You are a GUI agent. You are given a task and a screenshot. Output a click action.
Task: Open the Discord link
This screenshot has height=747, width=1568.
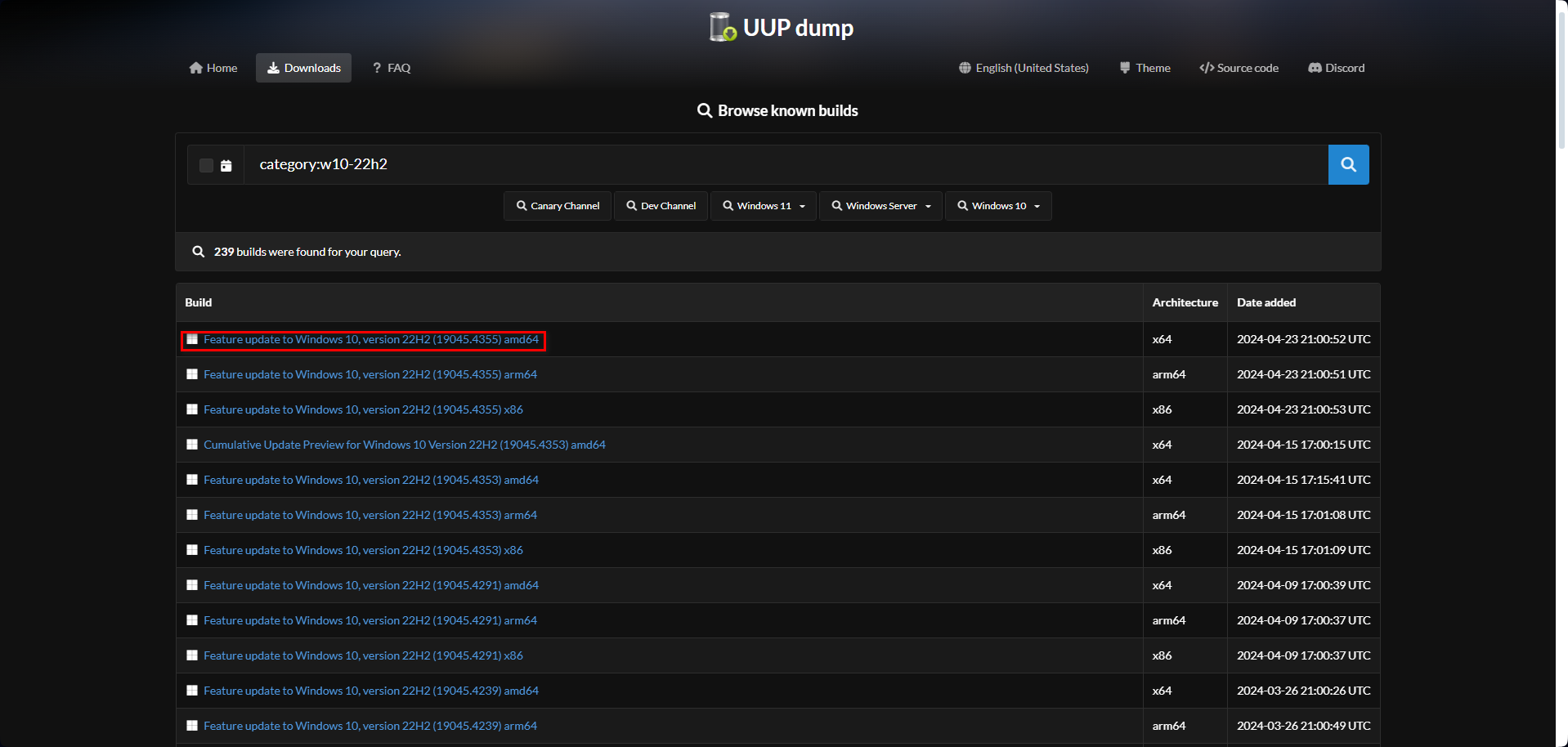1337,68
